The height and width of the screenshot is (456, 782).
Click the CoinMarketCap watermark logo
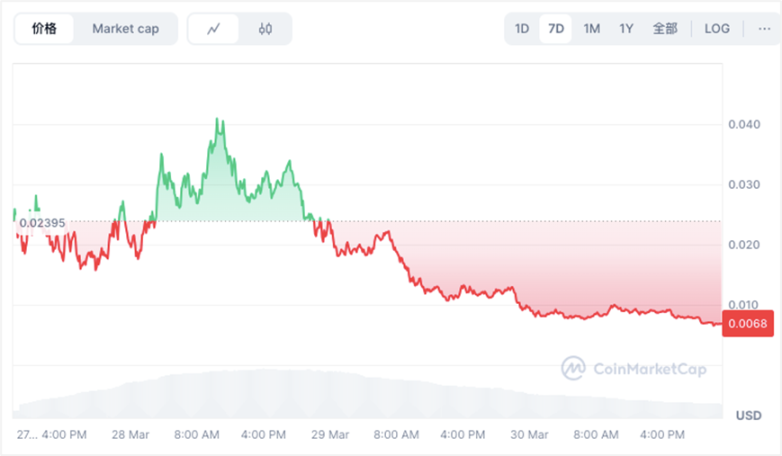[634, 369]
